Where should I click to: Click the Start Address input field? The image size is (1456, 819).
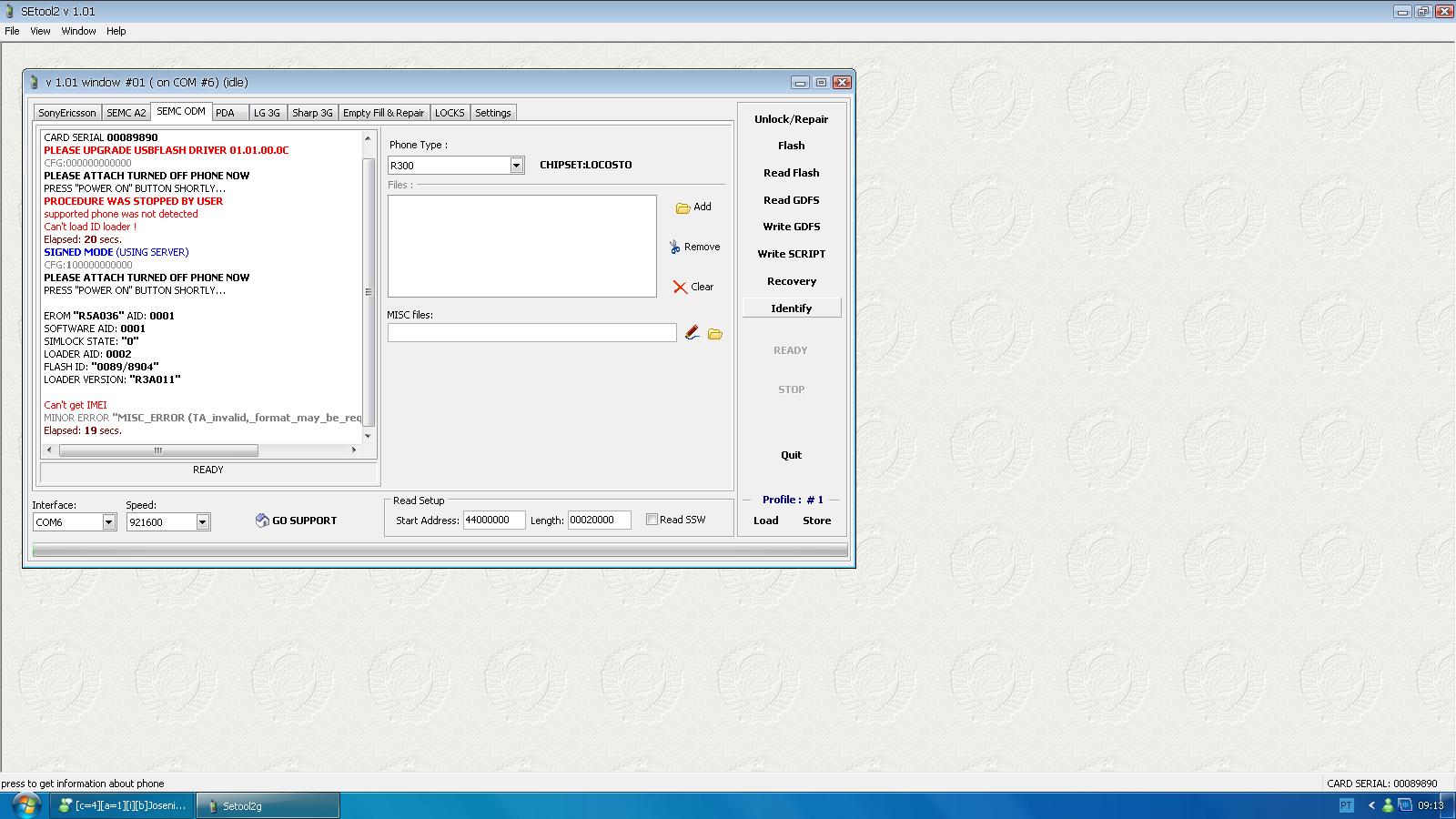[494, 520]
